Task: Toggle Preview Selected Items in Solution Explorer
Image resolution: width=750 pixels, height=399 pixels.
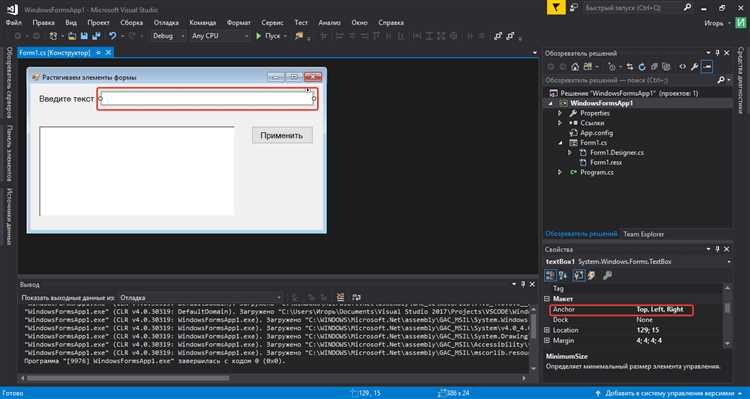Action: (x=707, y=66)
